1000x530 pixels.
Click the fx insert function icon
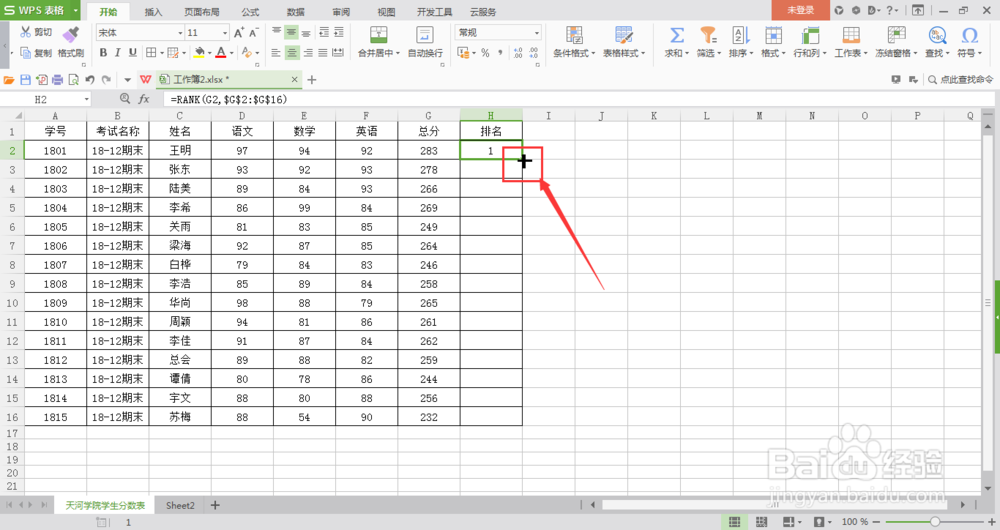pos(144,99)
